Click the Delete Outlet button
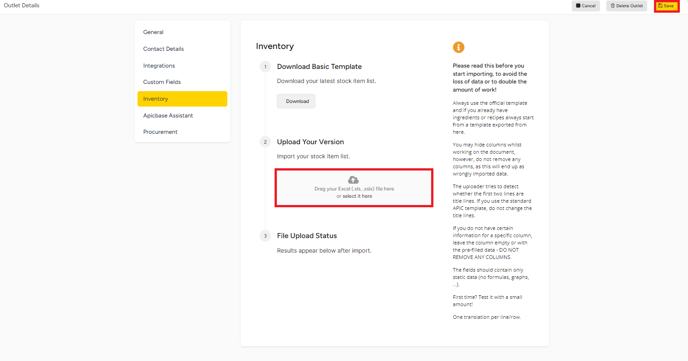Screen dimensions: 688x361 coord(627,6)
